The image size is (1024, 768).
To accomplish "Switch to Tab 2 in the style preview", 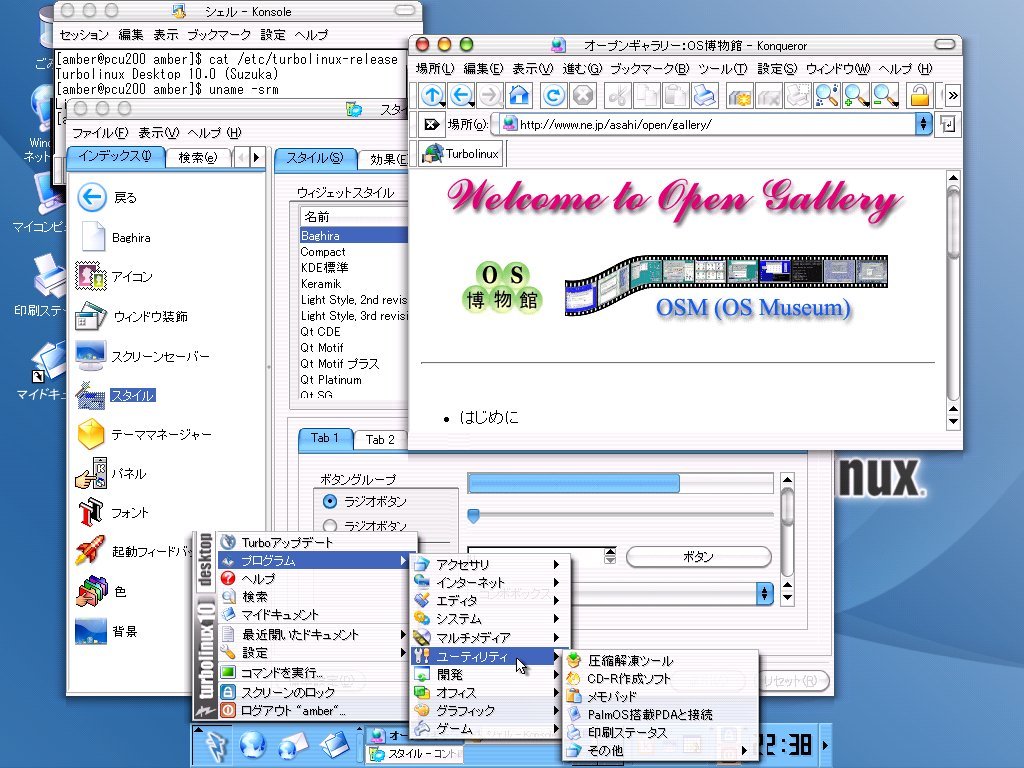I will click(x=380, y=440).
